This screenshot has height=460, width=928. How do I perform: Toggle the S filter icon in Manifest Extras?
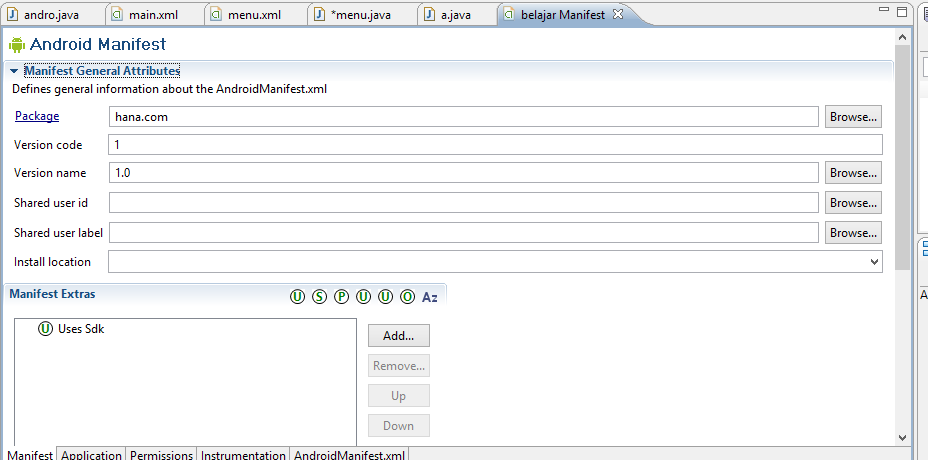coord(319,297)
